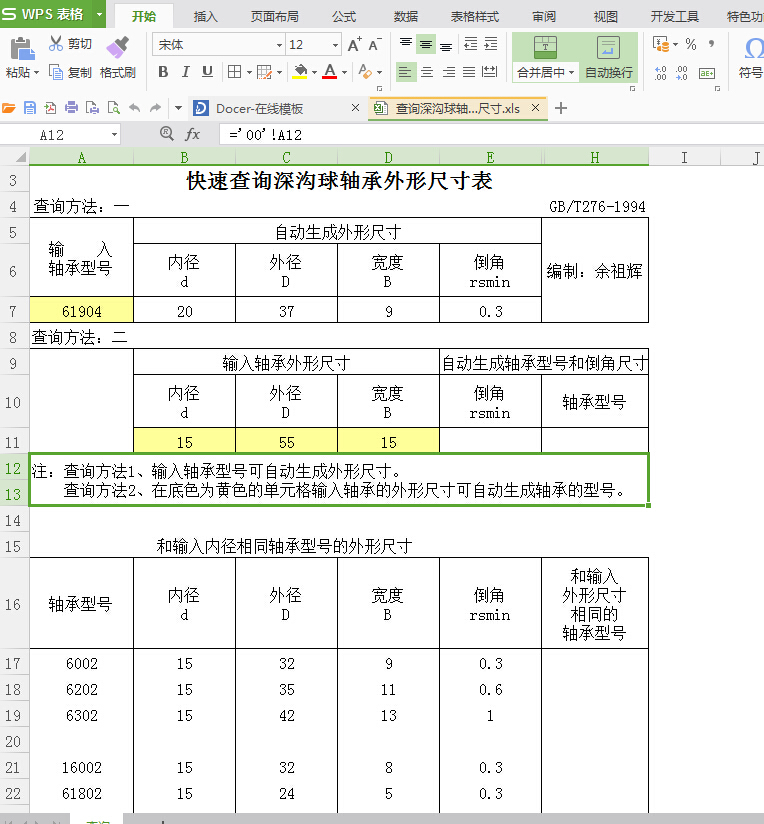
Task: Click the print icon
Action: click(x=71, y=108)
